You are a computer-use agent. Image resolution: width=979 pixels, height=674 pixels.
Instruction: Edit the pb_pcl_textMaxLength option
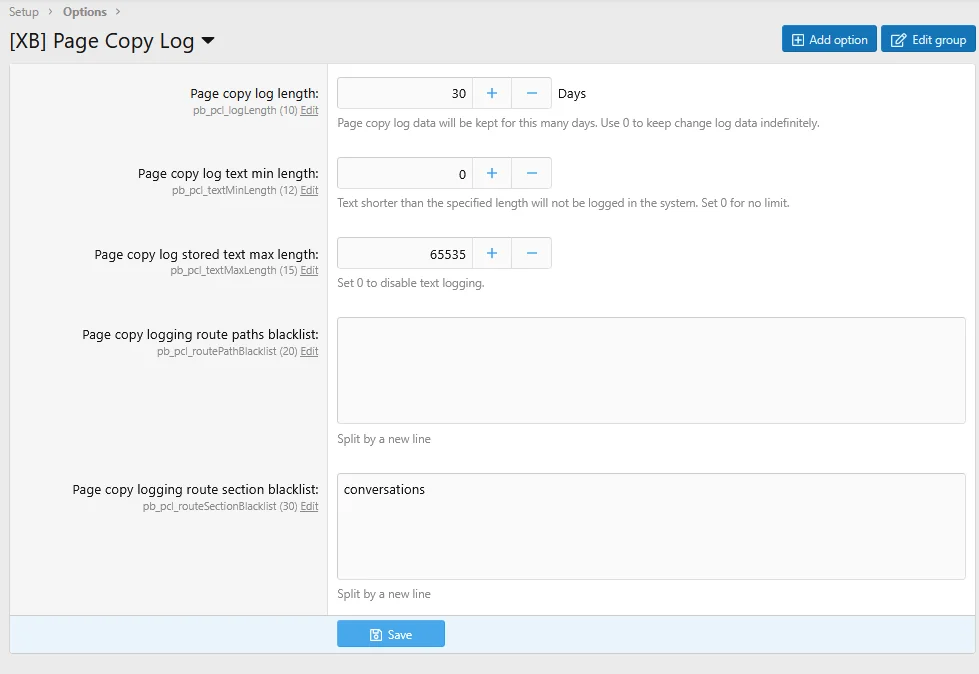point(309,271)
